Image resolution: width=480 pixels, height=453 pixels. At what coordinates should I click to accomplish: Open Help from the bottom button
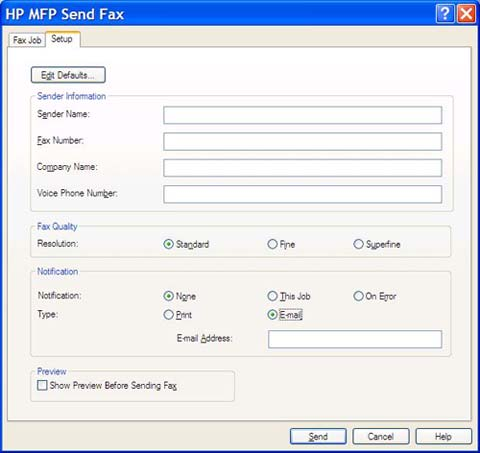pyautogui.click(x=443, y=436)
